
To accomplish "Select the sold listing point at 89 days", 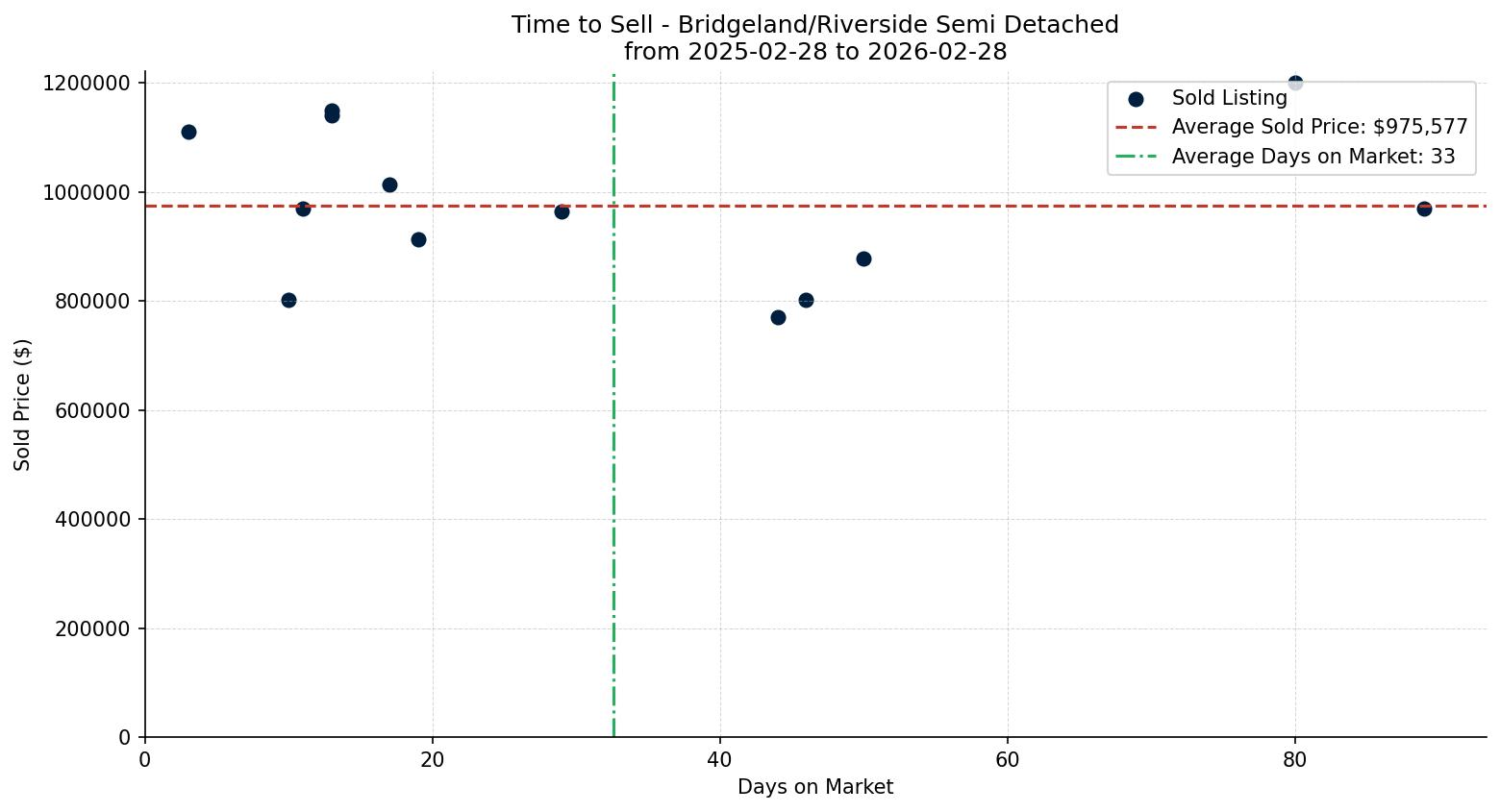I will [1424, 209].
